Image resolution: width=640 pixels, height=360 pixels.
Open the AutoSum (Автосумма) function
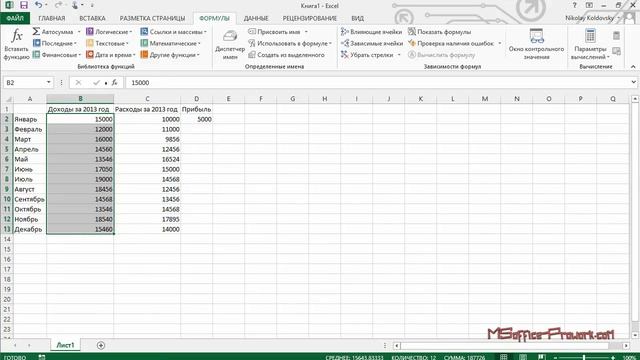pyautogui.click(x=53, y=32)
